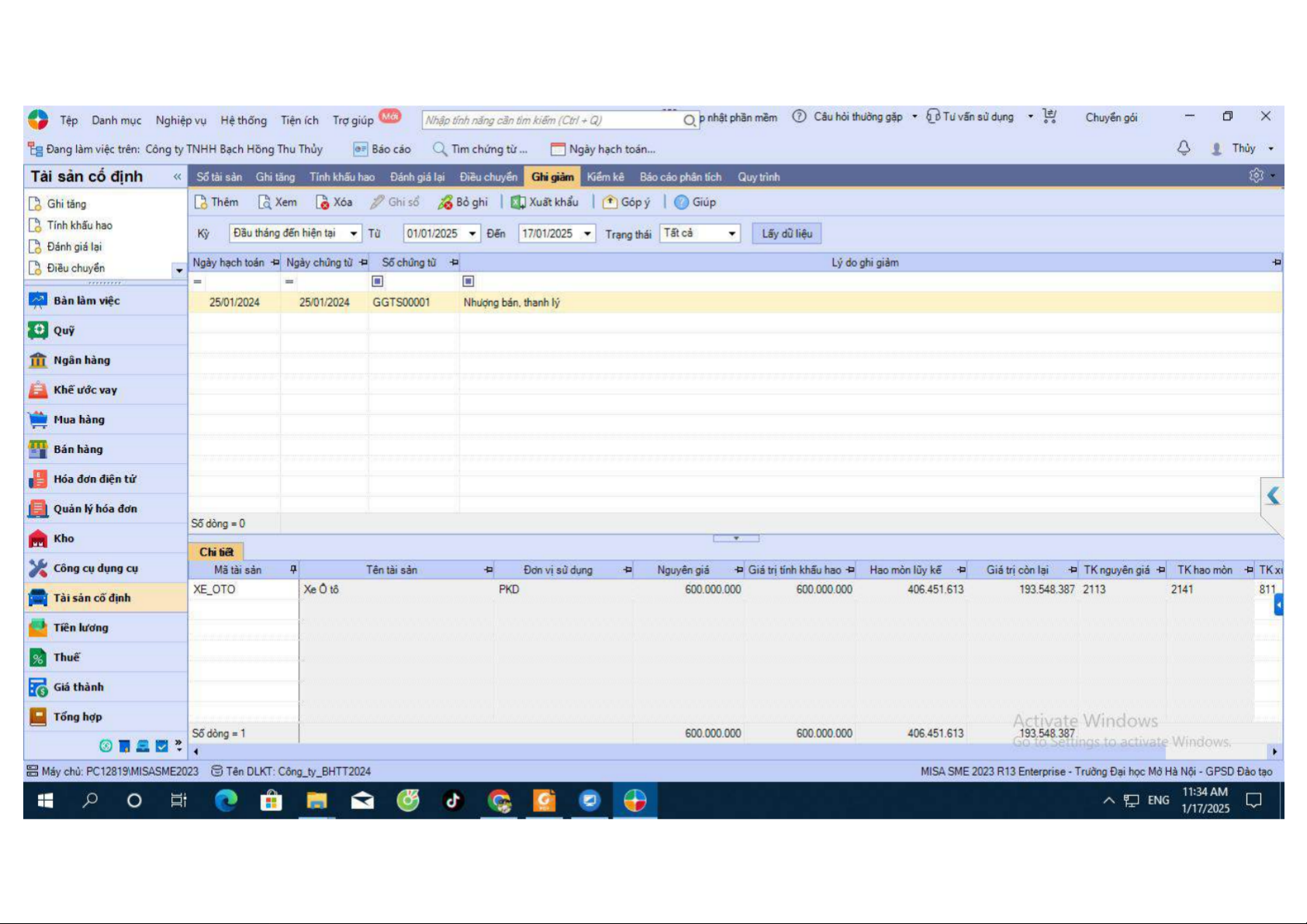Pin the Mã tài sản column
The height and width of the screenshot is (924, 1307).
click(x=293, y=570)
